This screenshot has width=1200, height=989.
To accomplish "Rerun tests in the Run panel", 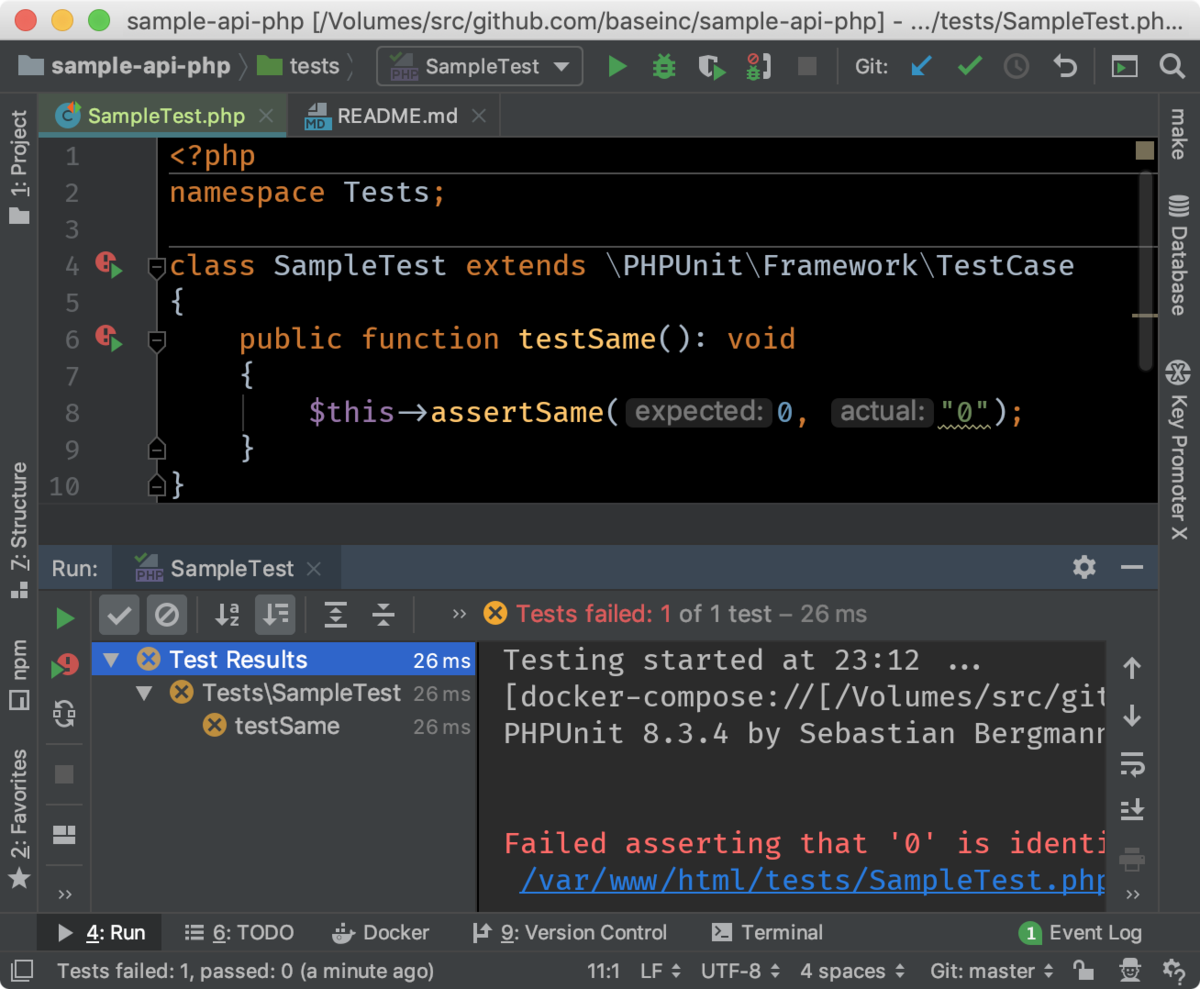I will click(x=65, y=619).
